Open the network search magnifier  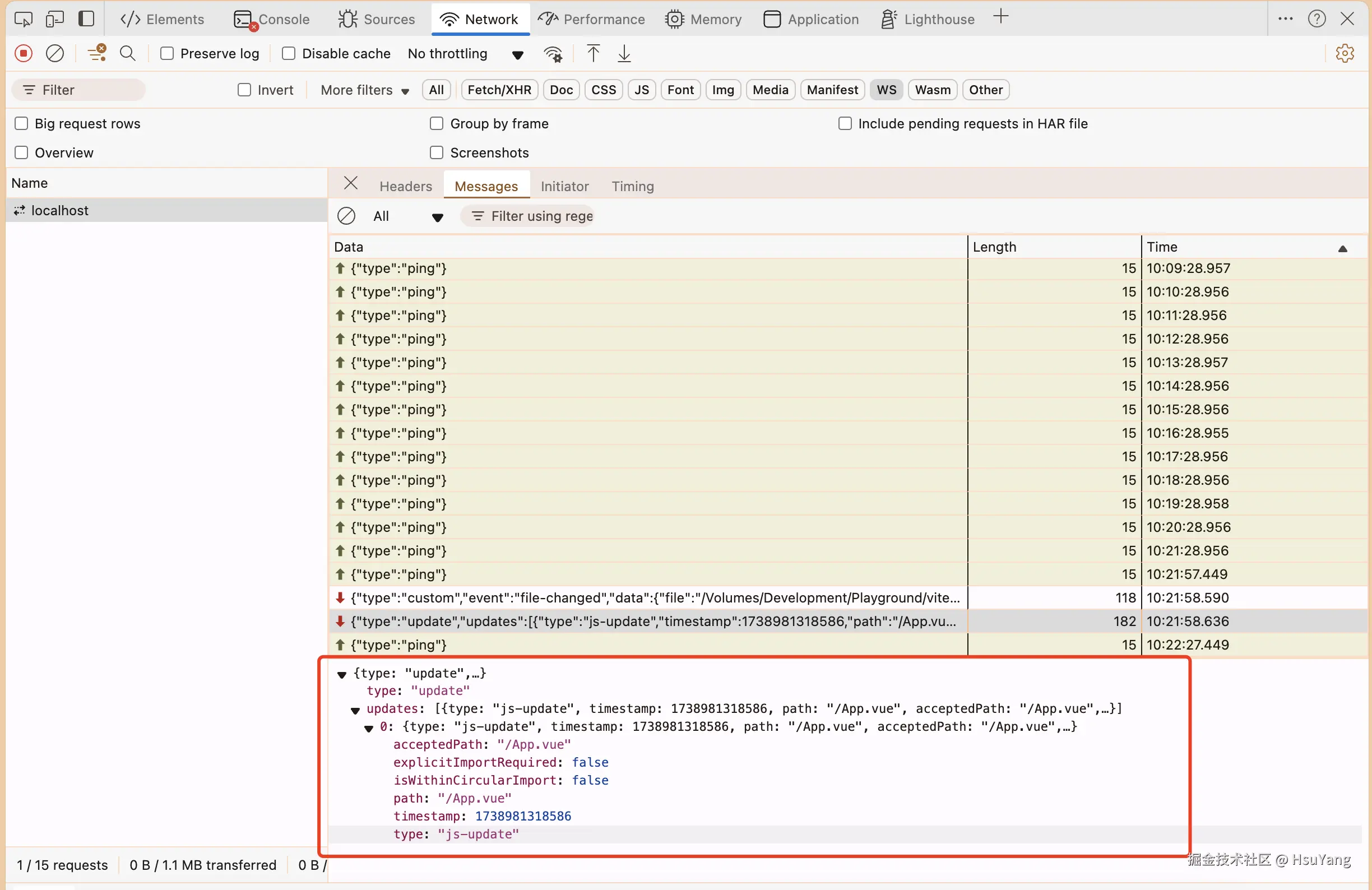pos(127,54)
